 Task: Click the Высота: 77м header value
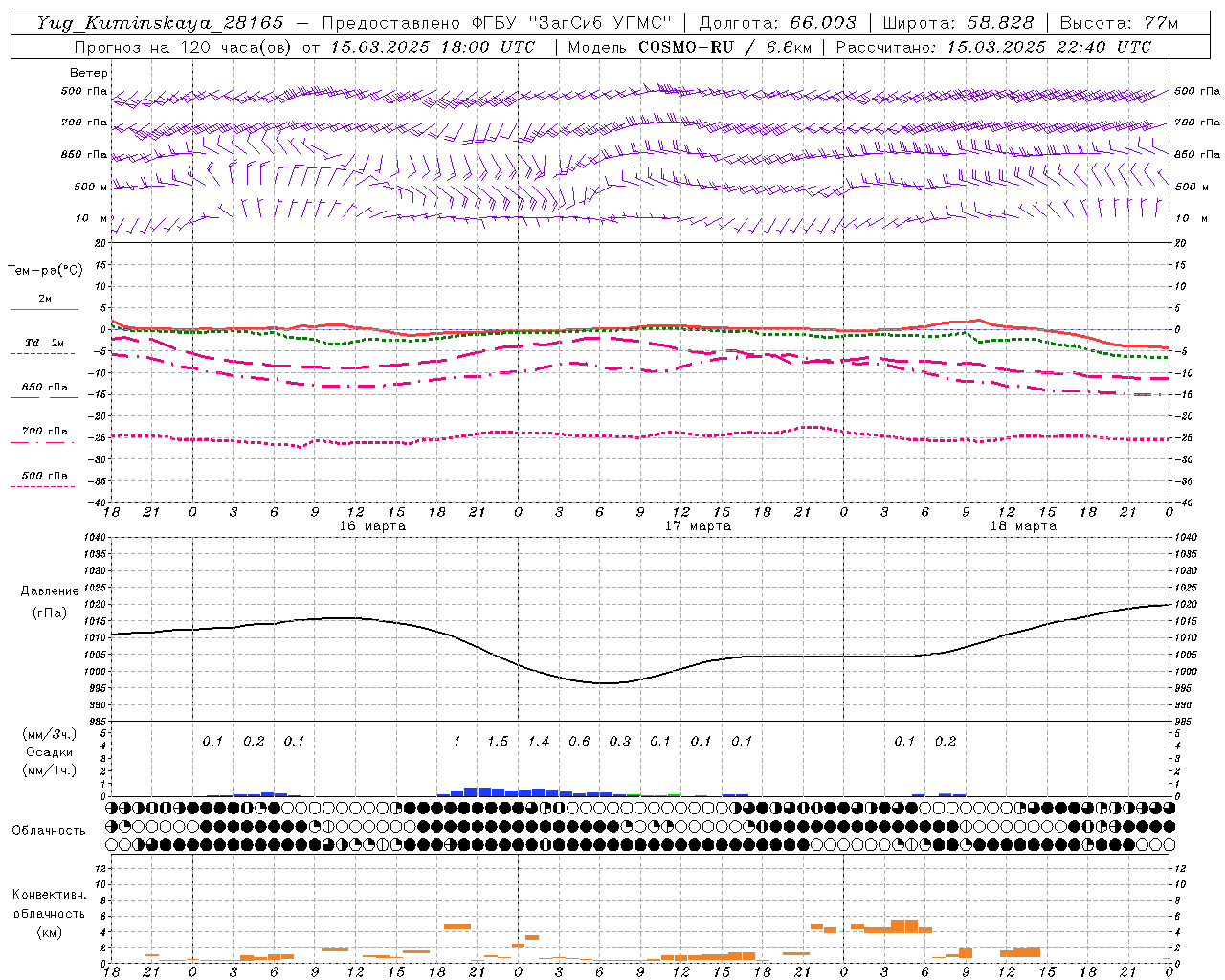pyautogui.click(x=1120, y=23)
